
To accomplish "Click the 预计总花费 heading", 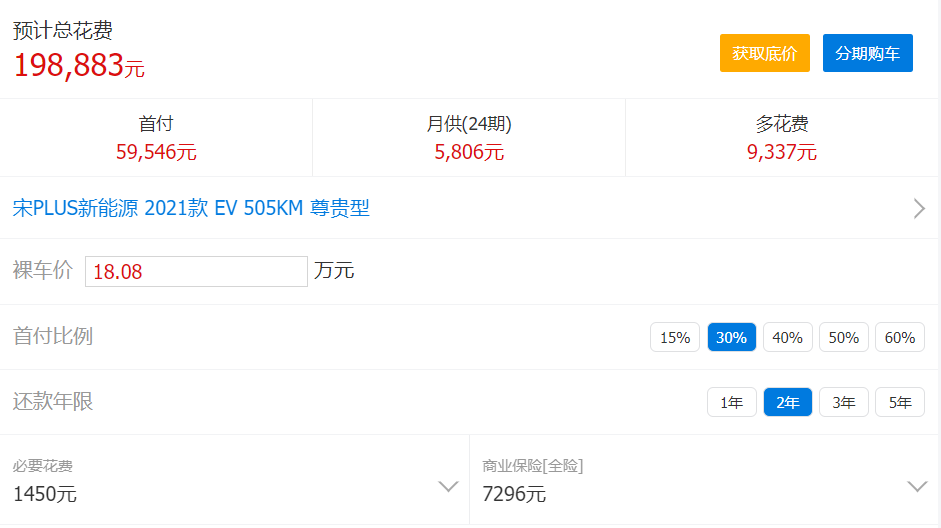I will pos(62,30).
